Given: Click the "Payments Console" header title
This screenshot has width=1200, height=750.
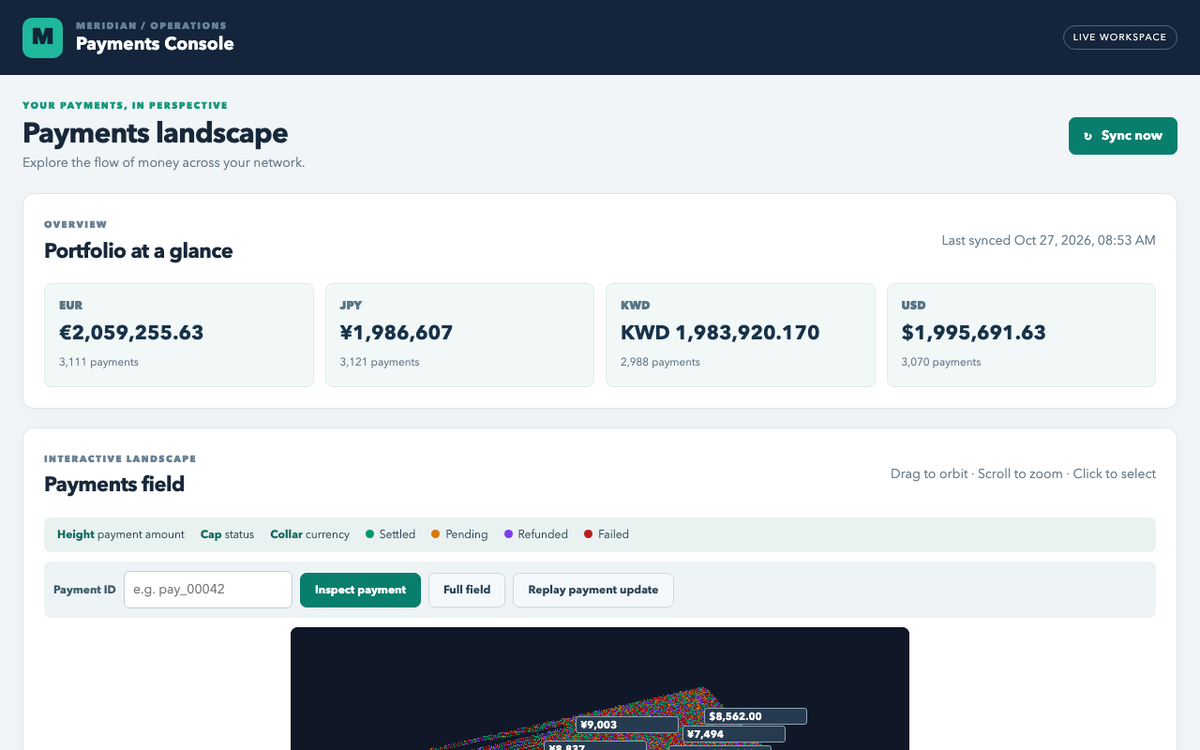Looking at the screenshot, I should [x=155, y=44].
